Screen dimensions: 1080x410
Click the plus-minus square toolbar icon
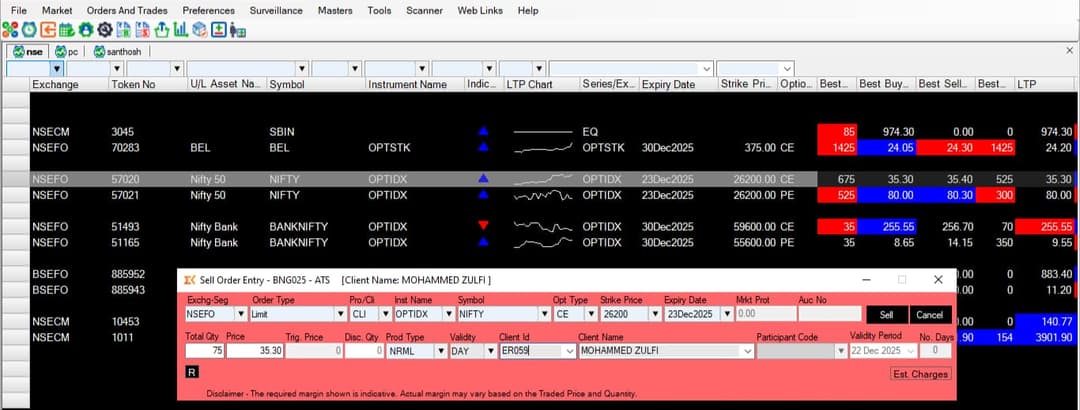coord(219,30)
